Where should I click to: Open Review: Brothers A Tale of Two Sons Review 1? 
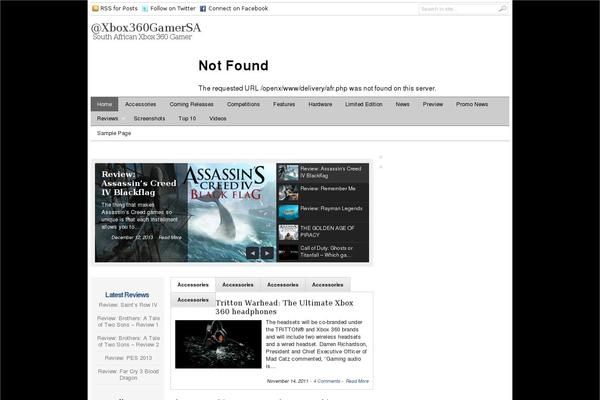[128, 322]
